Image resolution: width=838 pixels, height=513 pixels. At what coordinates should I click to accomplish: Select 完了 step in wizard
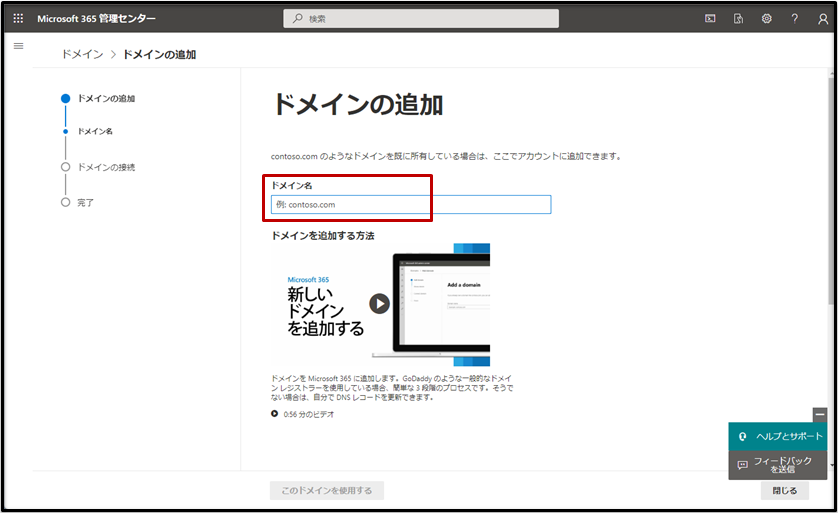tap(77, 203)
